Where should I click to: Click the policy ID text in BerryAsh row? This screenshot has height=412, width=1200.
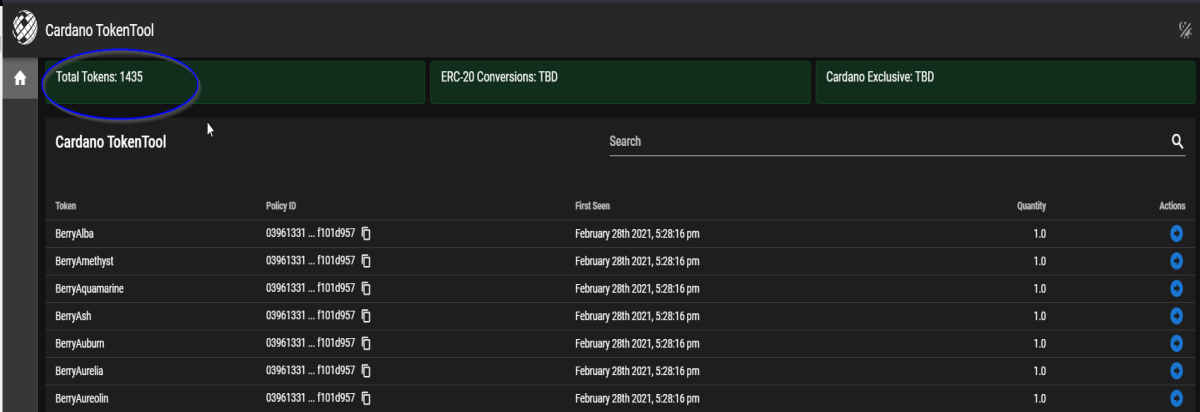310,316
